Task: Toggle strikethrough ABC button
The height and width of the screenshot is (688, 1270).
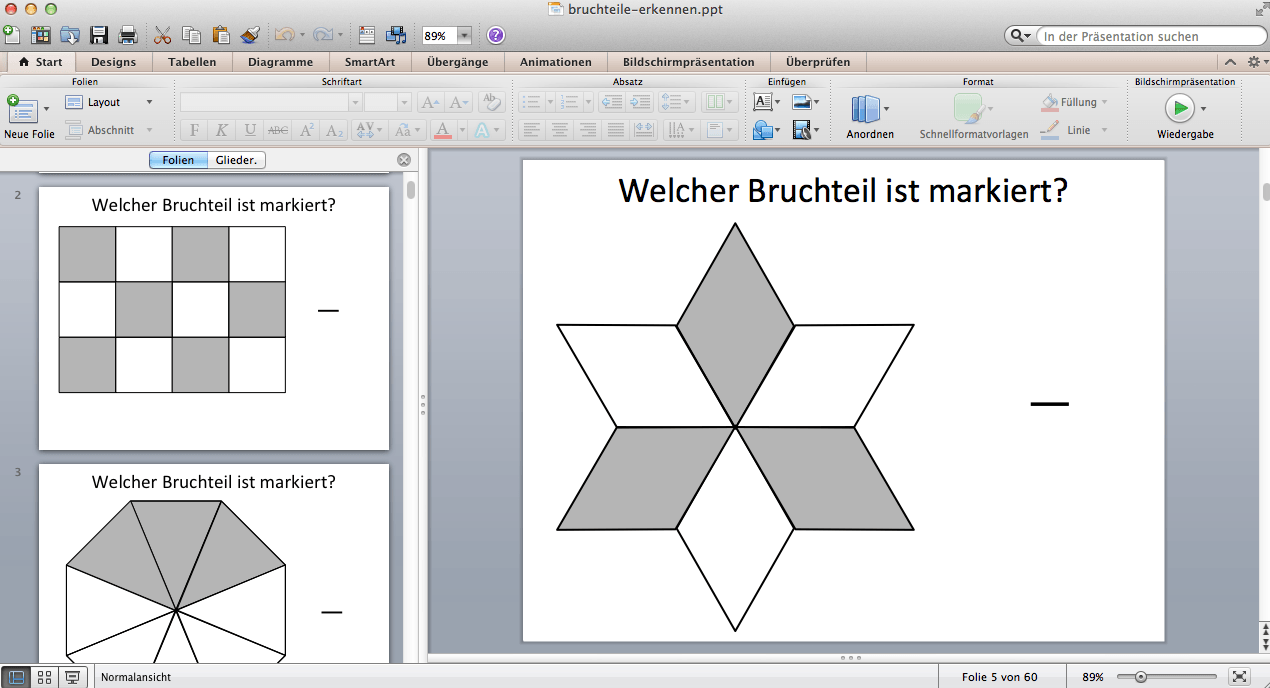Action: click(x=279, y=130)
